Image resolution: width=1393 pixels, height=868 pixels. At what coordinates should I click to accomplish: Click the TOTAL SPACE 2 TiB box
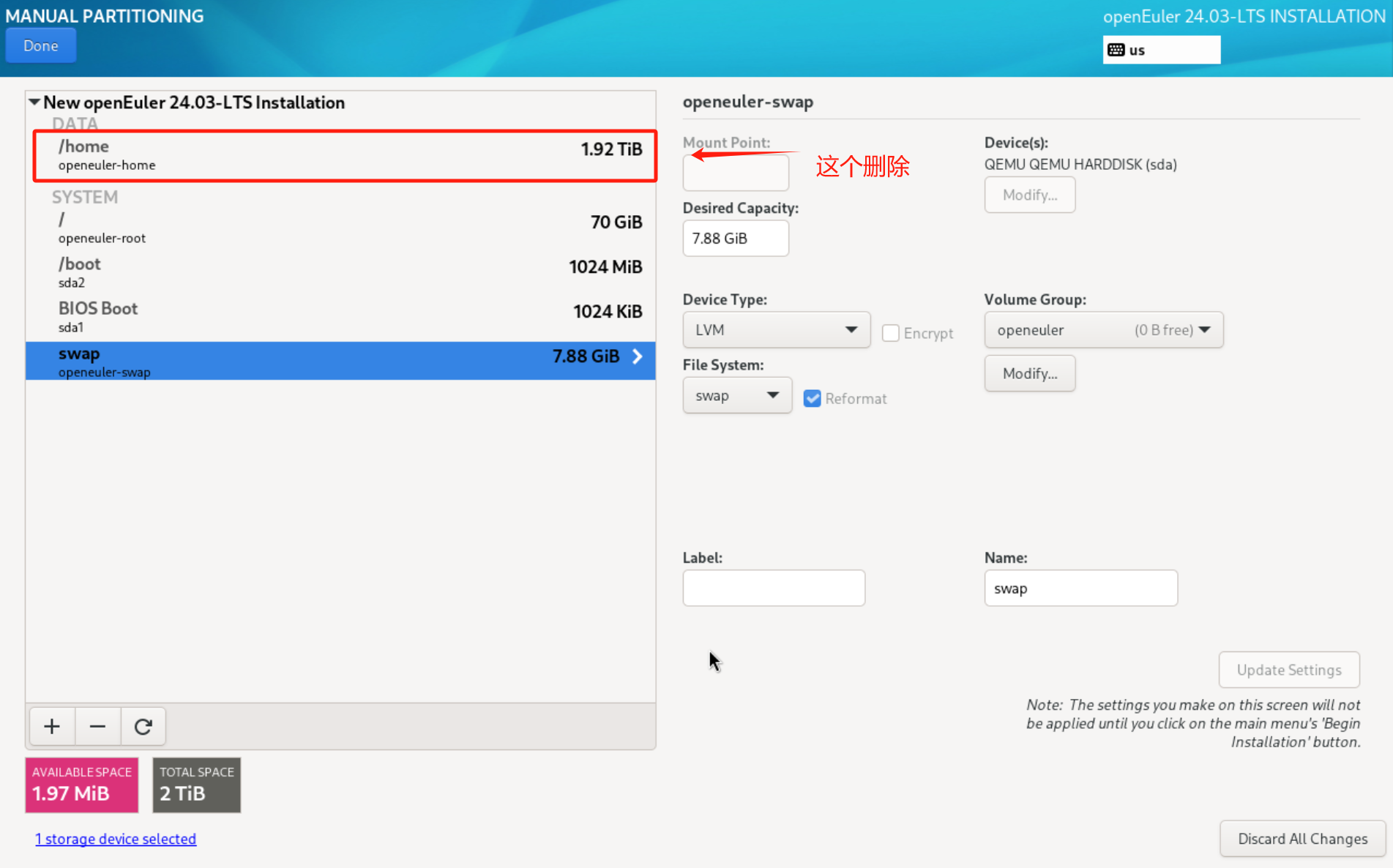(196, 785)
